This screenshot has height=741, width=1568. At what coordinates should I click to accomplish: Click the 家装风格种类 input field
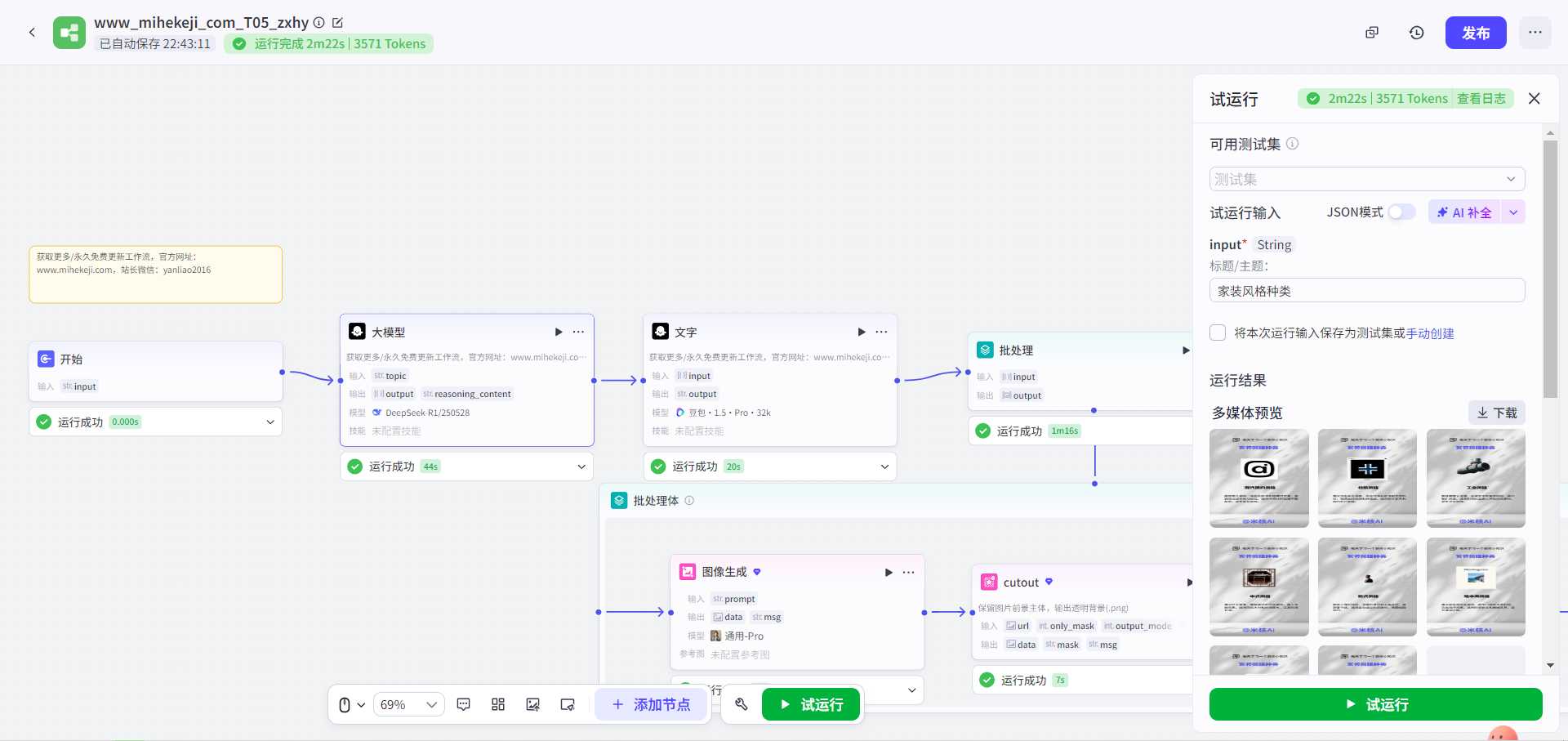[1366, 291]
